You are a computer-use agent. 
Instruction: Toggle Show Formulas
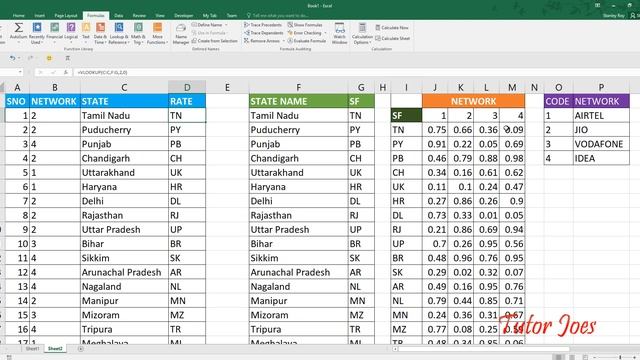pyautogui.click(x=305, y=25)
